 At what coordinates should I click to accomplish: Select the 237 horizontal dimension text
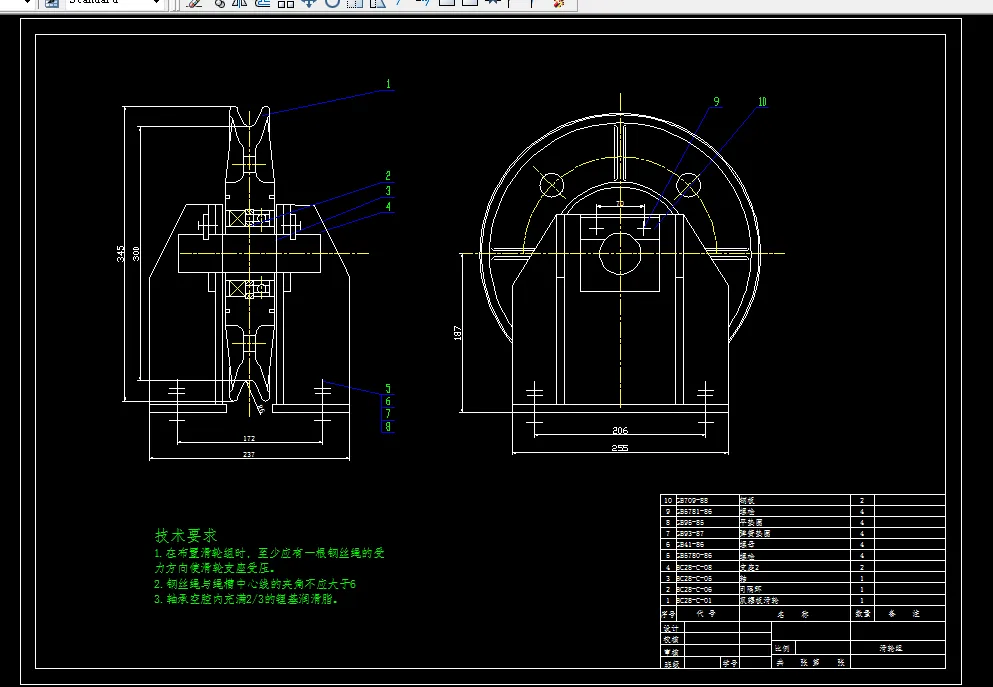click(x=249, y=455)
